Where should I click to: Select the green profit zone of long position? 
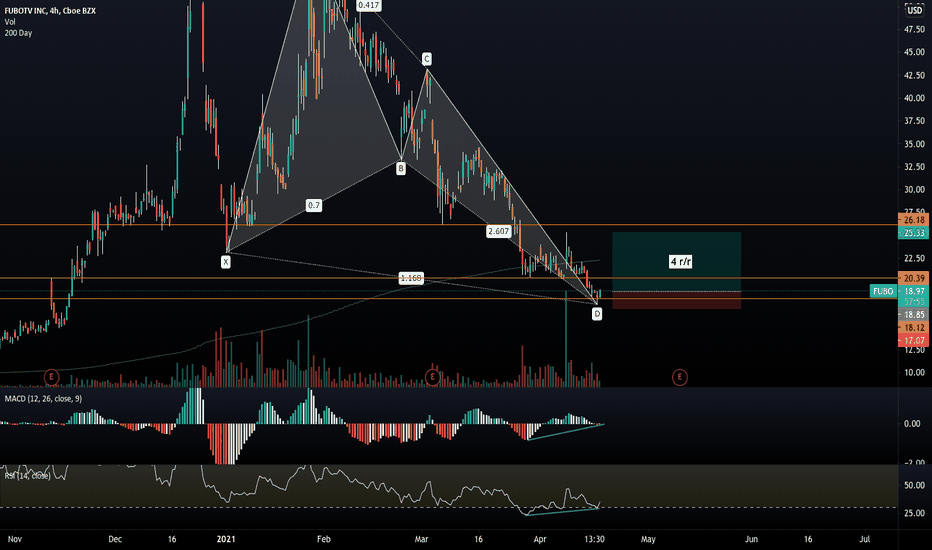[676, 262]
